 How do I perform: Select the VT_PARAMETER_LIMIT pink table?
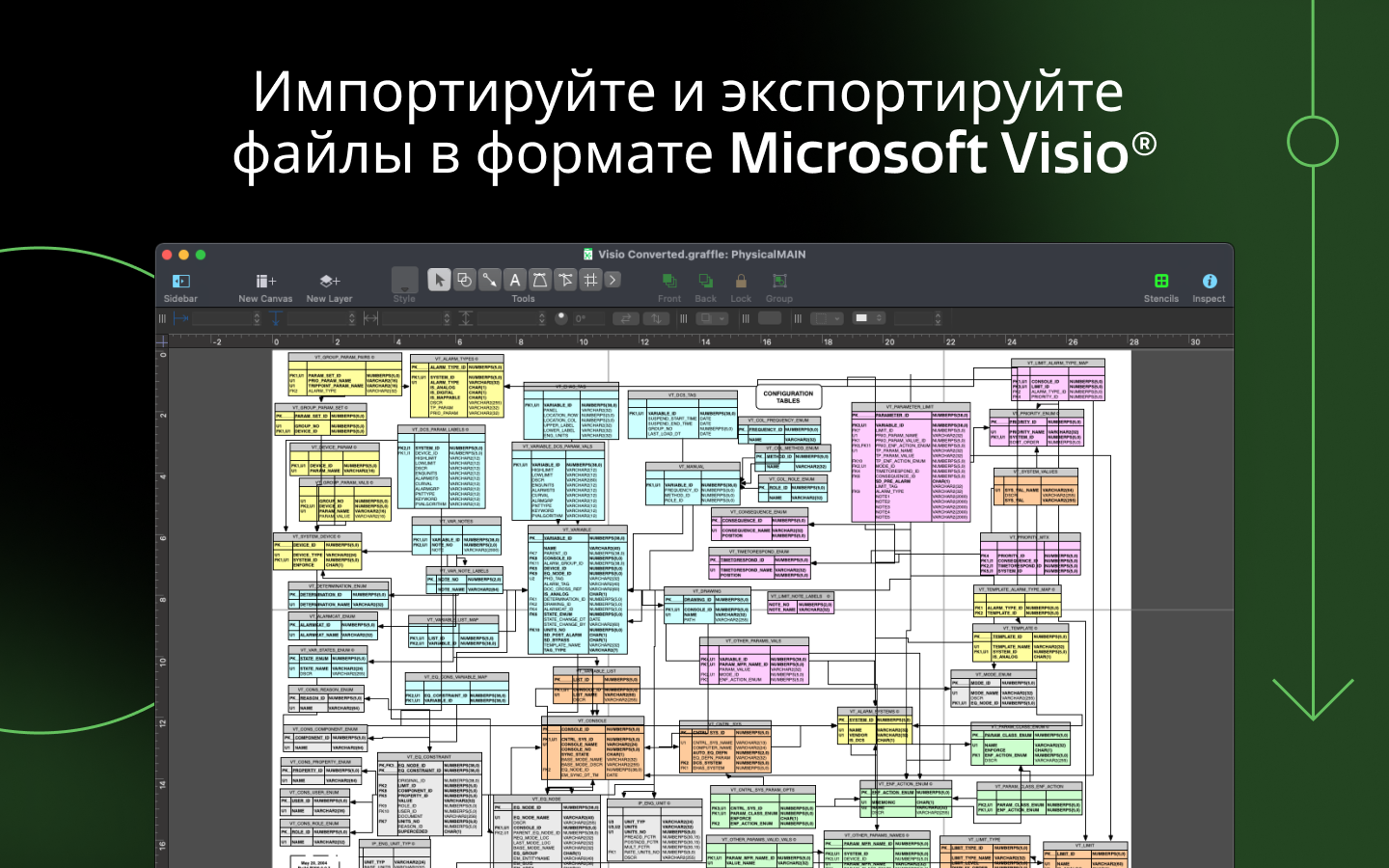click(x=911, y=462)
